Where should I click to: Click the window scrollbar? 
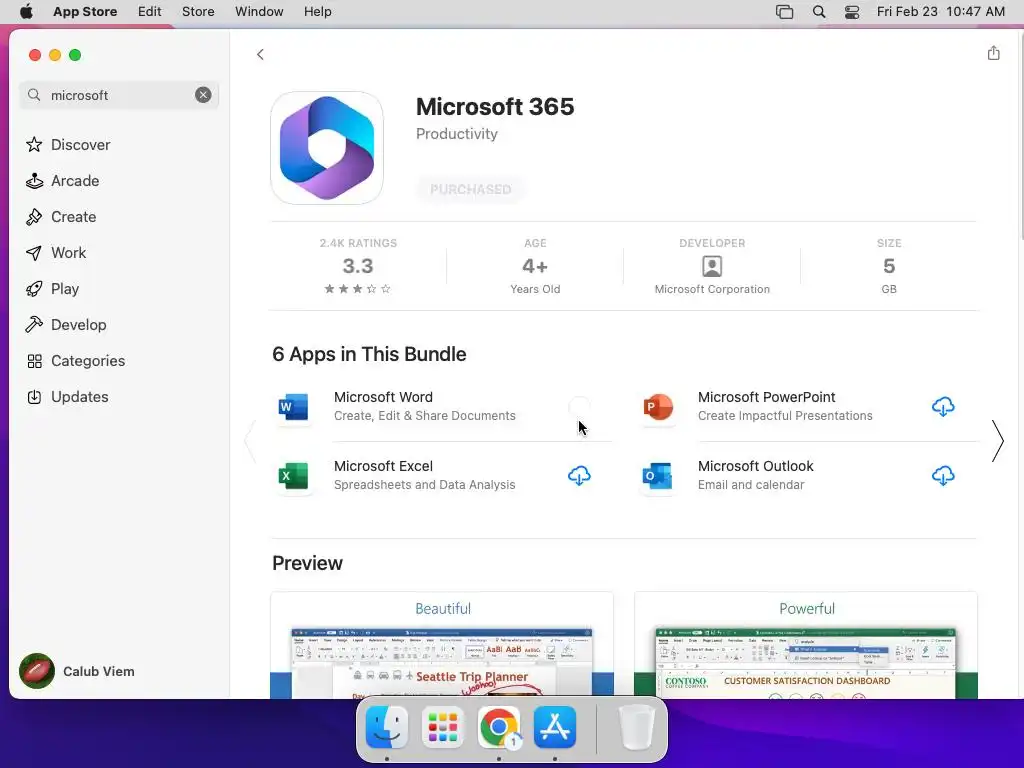coord(1020,137)
